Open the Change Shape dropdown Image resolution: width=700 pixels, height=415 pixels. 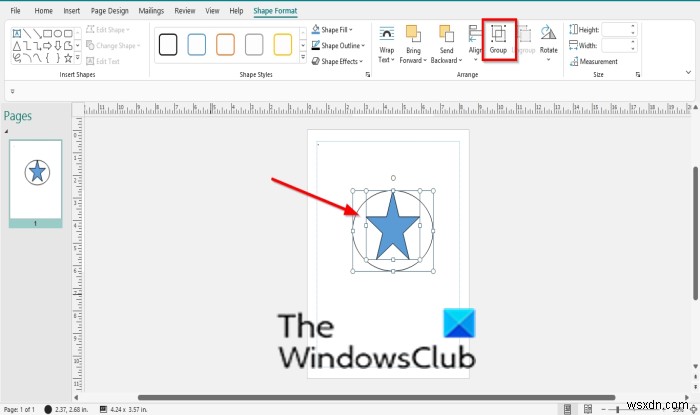(x=113, y=46)
